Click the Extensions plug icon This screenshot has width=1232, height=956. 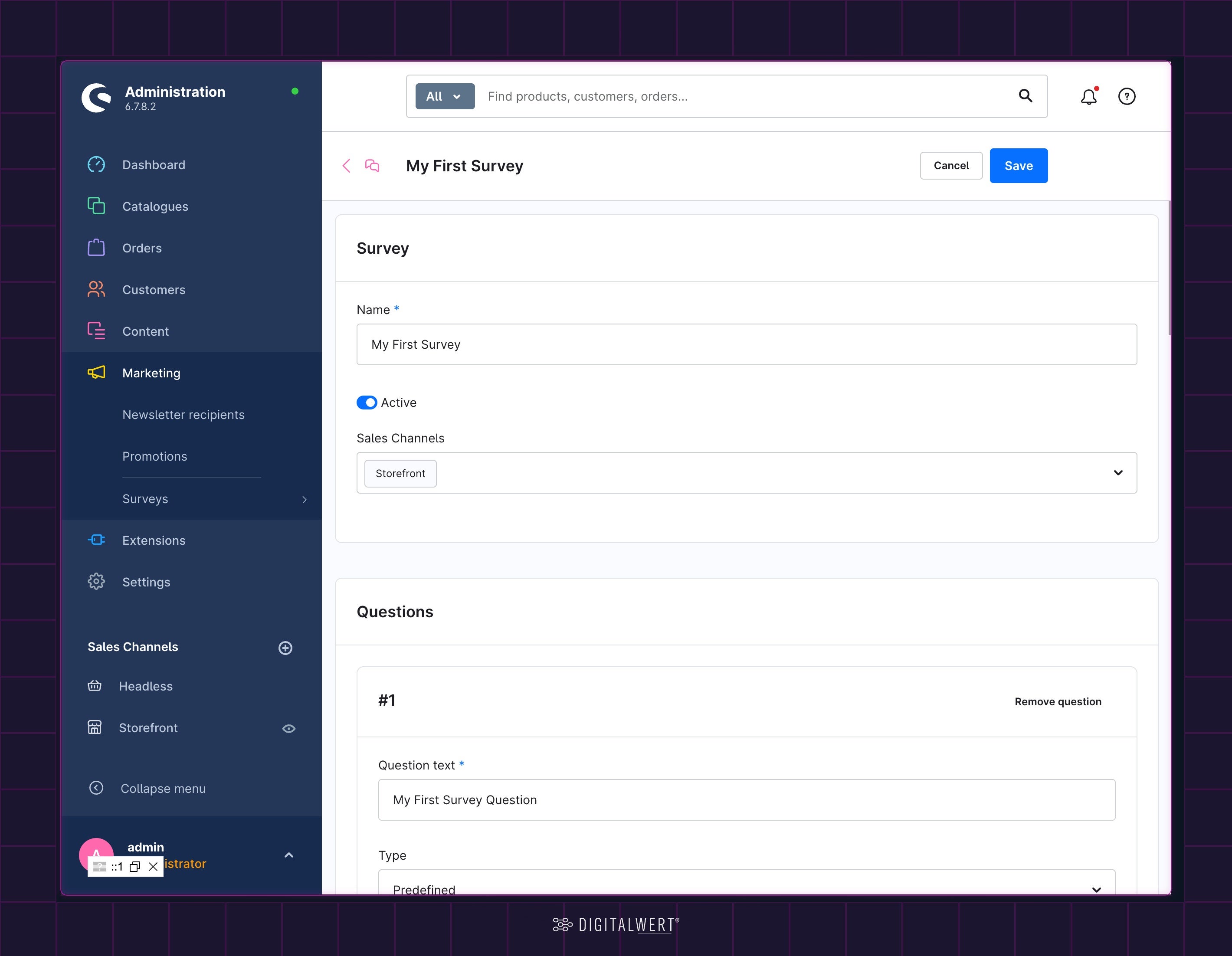(x=96, y=540)
